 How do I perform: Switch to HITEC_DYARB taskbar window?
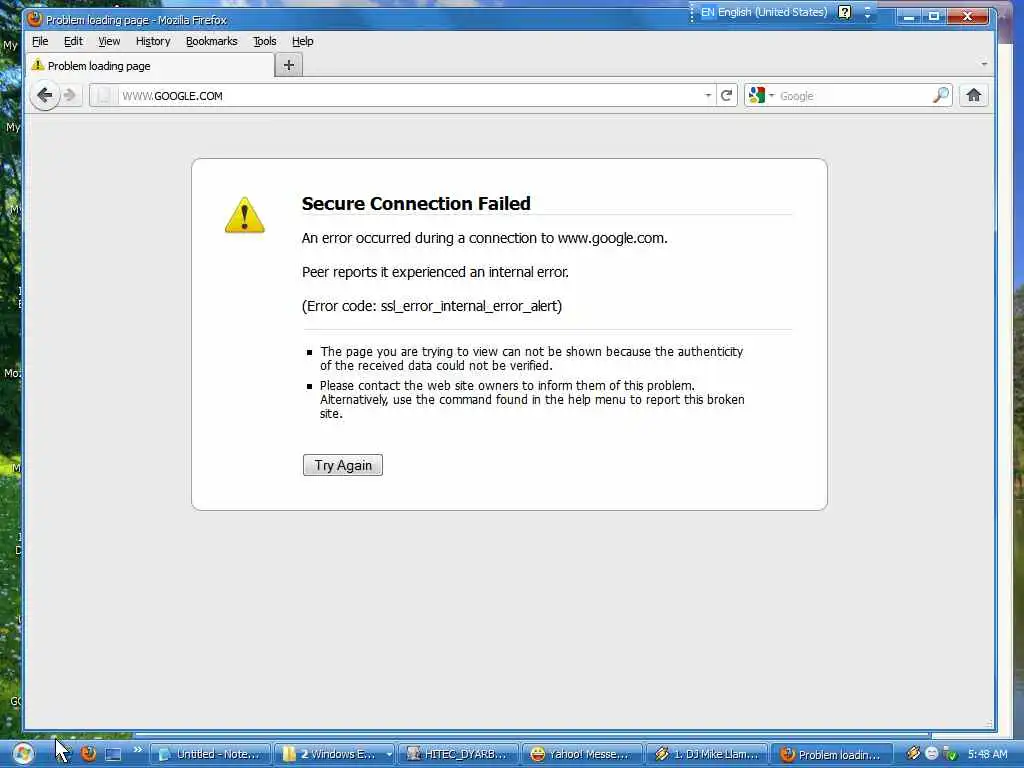(x=458, y=754)
